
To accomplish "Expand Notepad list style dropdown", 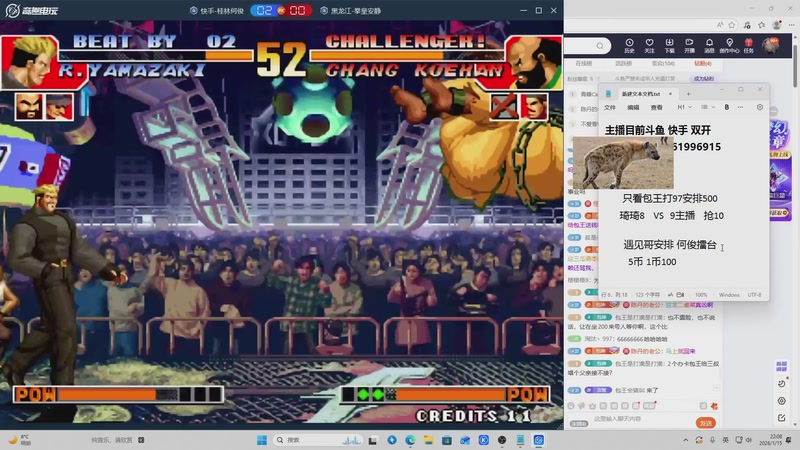I will [708, 107].
